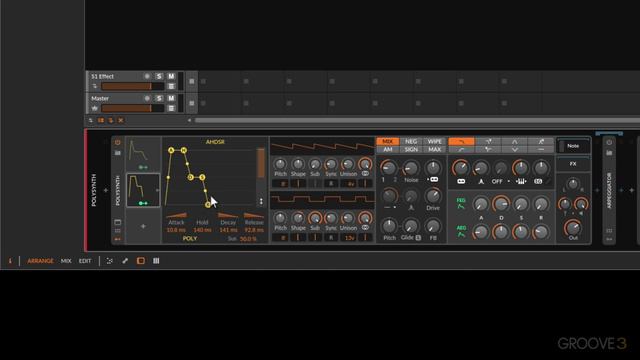The height and width of the screenshot is (360, 640).
Task: Toggle the Polysynth device power button
Action: [x=118, y=142]
